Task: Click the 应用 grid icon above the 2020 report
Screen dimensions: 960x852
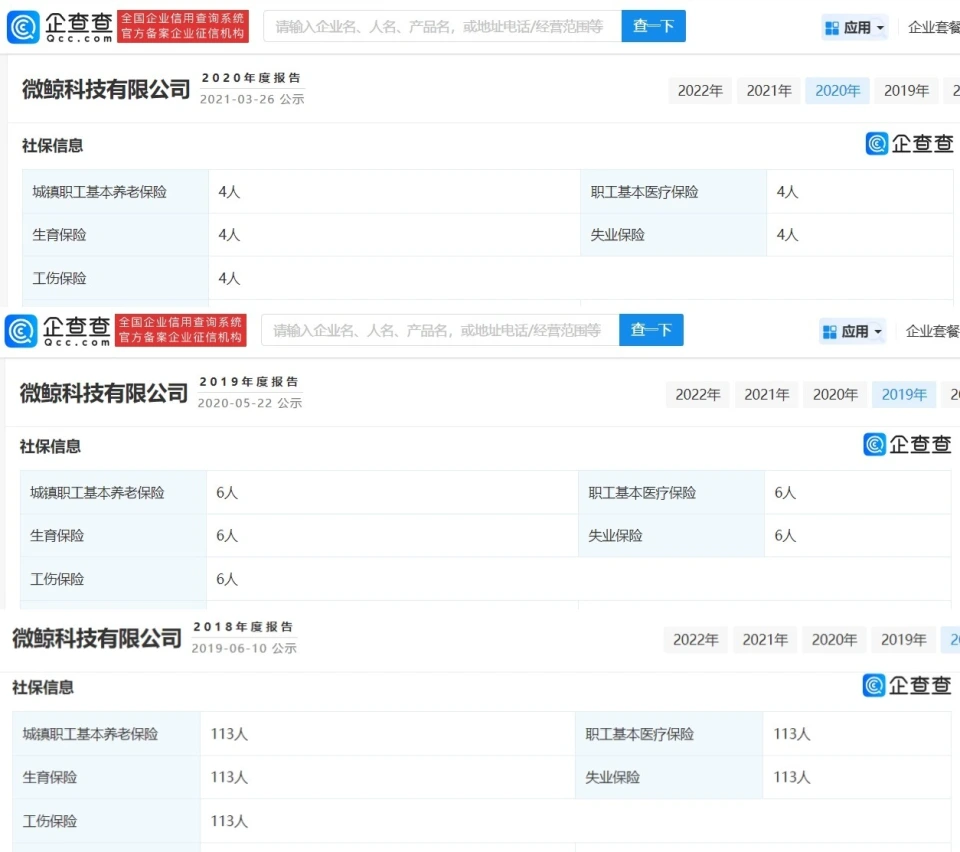Action: pos(832,28)
